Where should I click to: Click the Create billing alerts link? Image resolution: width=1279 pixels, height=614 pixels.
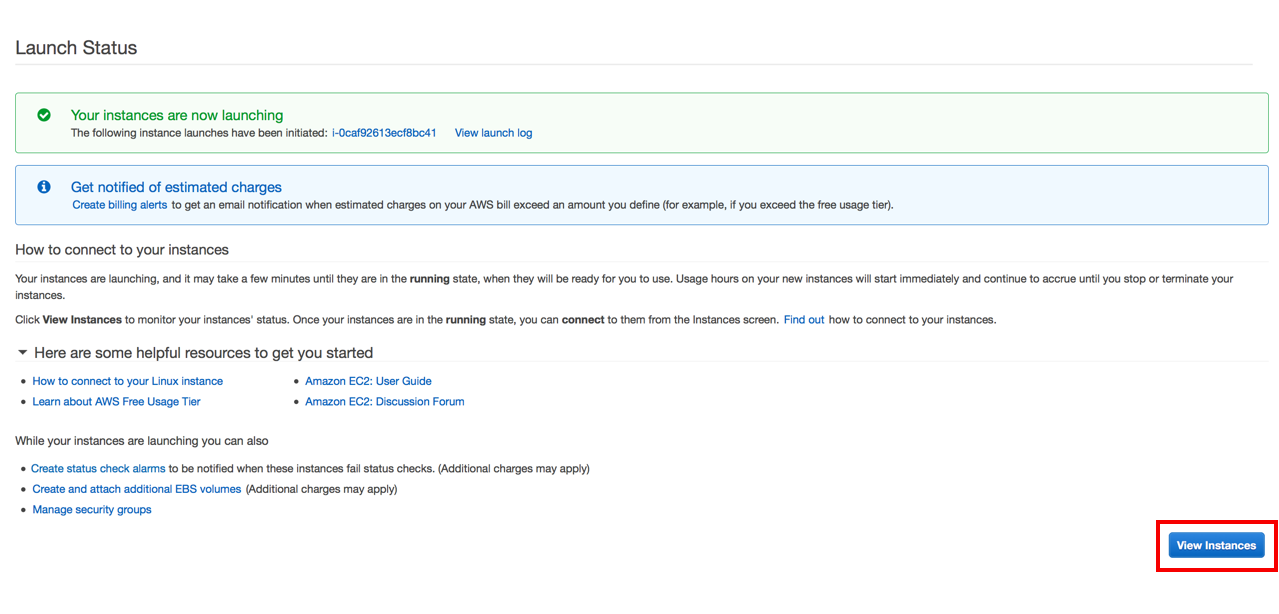[x=119, y=205]
